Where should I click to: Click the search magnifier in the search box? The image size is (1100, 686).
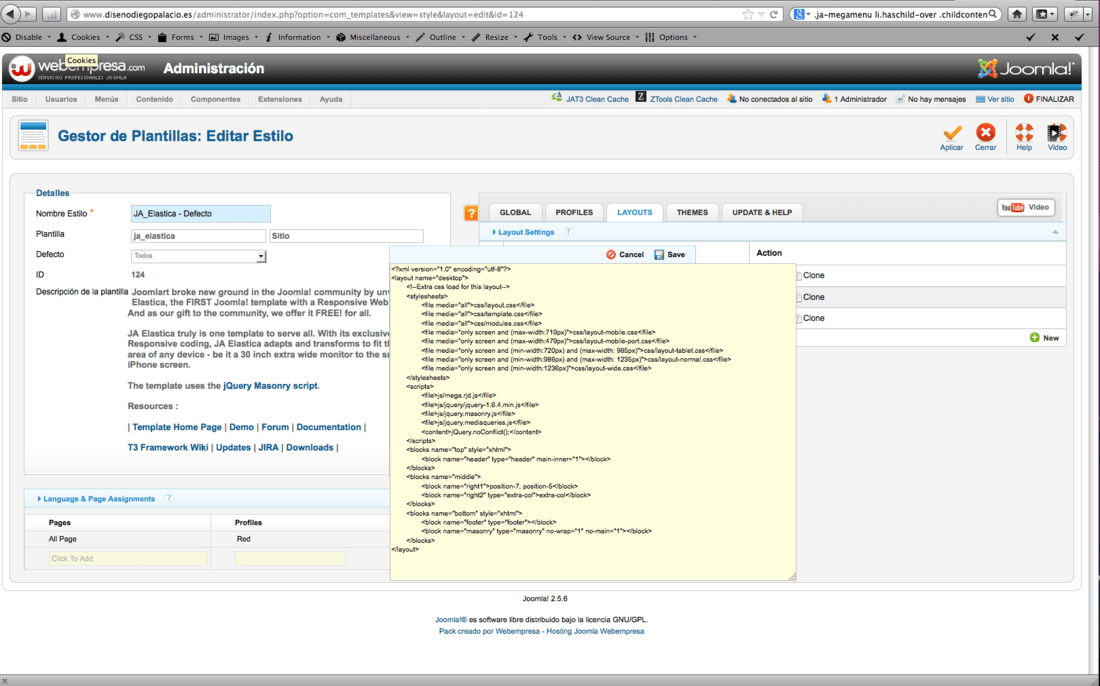993,14
